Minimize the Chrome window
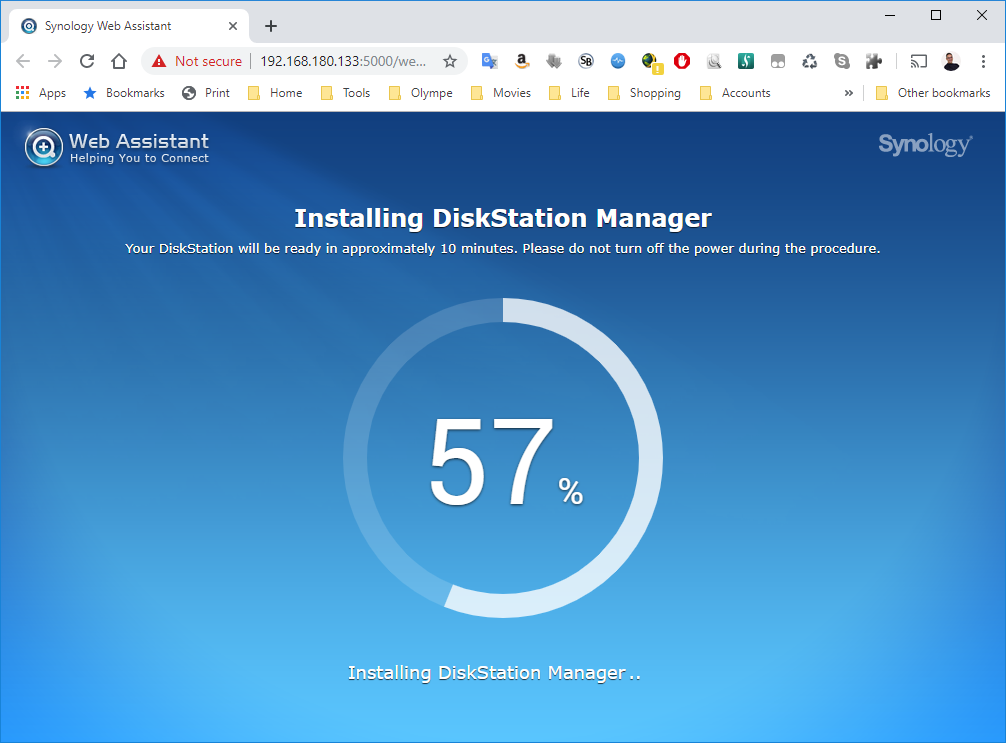This screenshot has width=1006, height=743. [x=889, y=15]
